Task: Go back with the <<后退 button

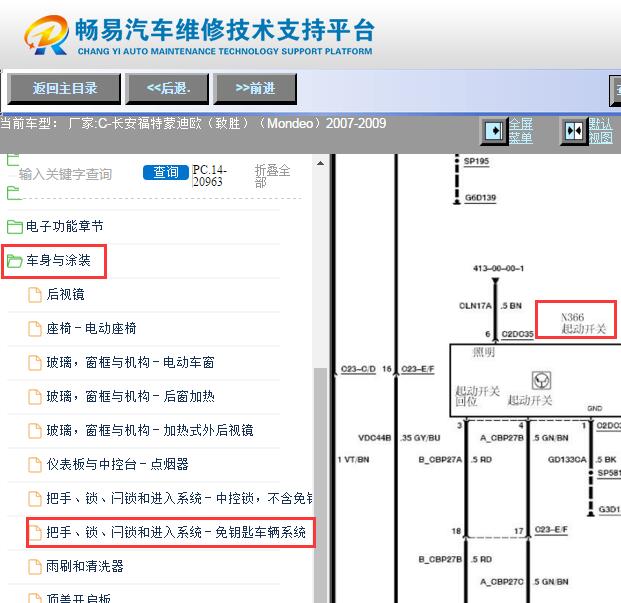Action: click(167, 88)
